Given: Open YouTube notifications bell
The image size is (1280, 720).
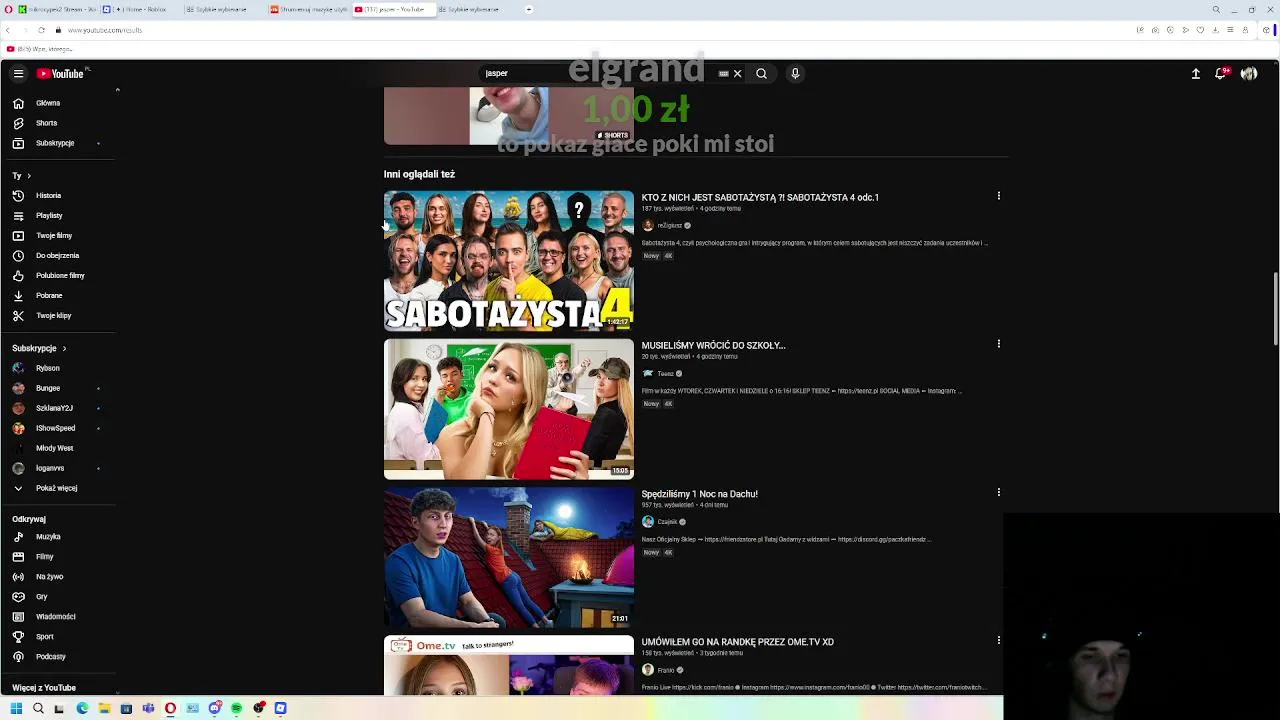Looking at the screenshot, I should [x=1221, y=73].
